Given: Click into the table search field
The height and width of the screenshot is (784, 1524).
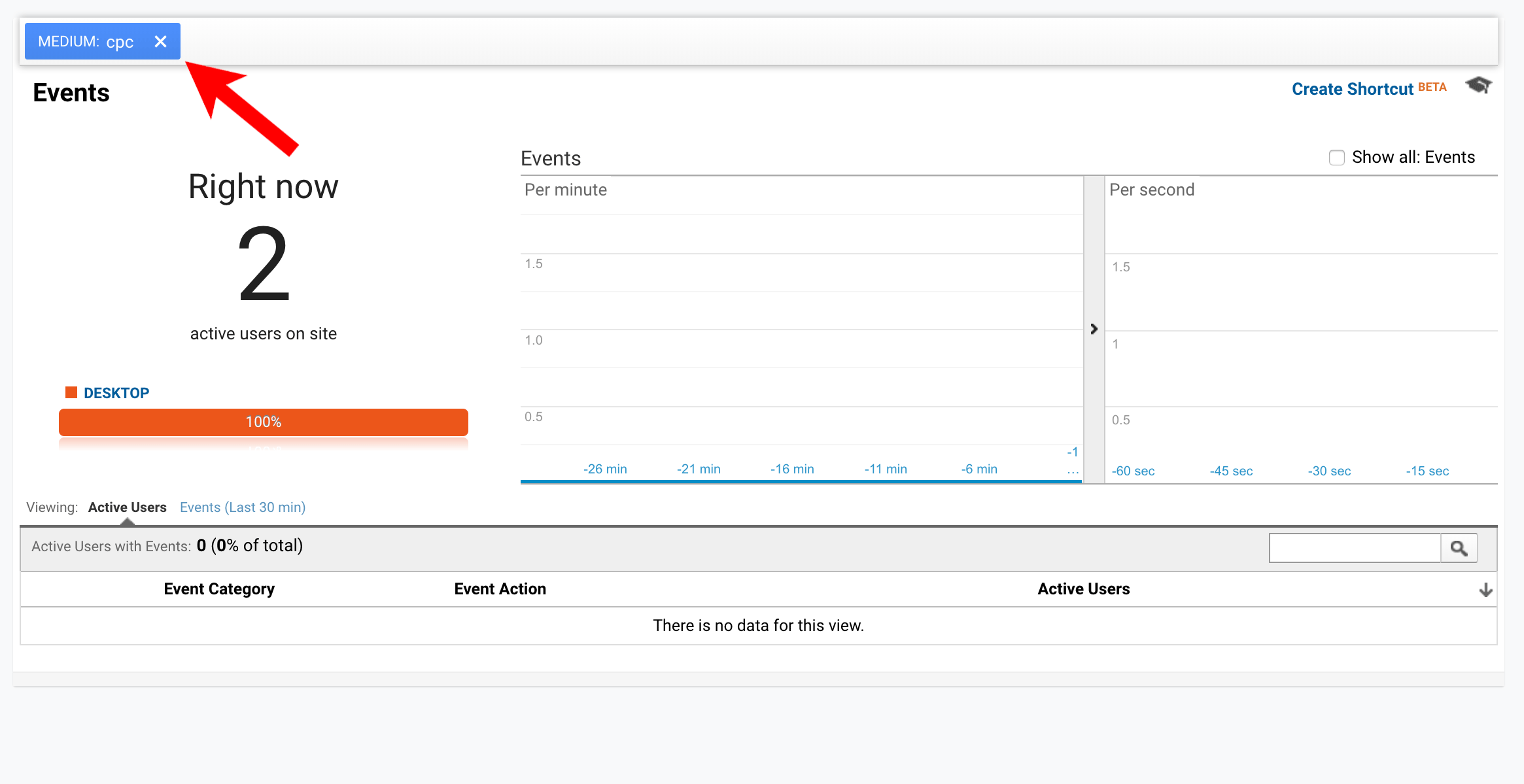Looking at the screenshot, I should (x=1354, y=547).
